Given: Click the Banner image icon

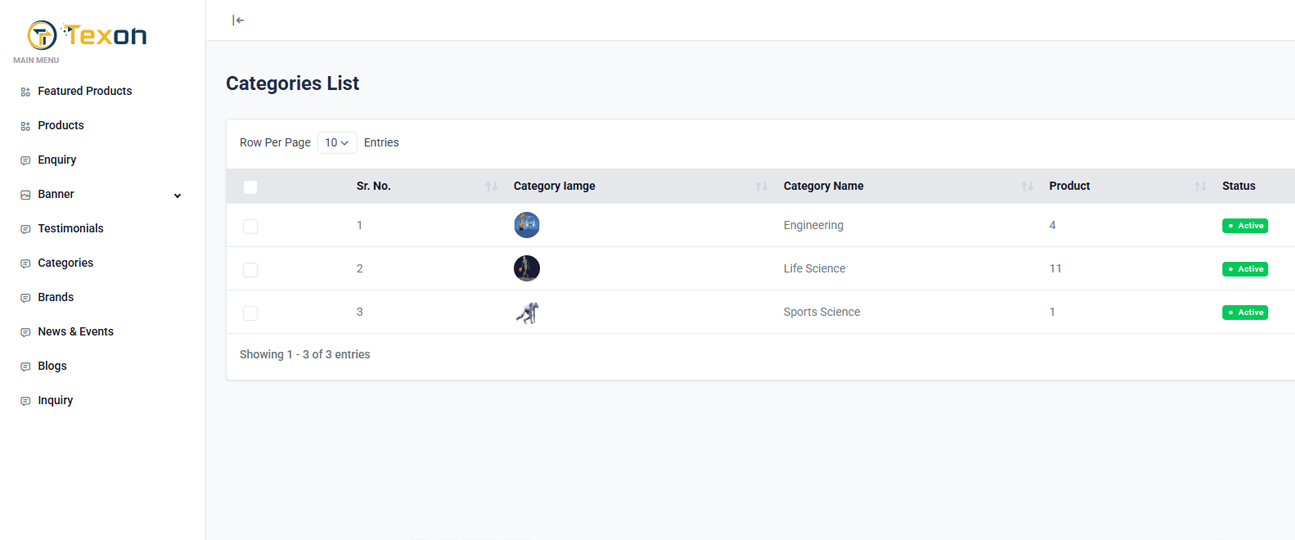Looking at the screenshot, I should [25, 195].
